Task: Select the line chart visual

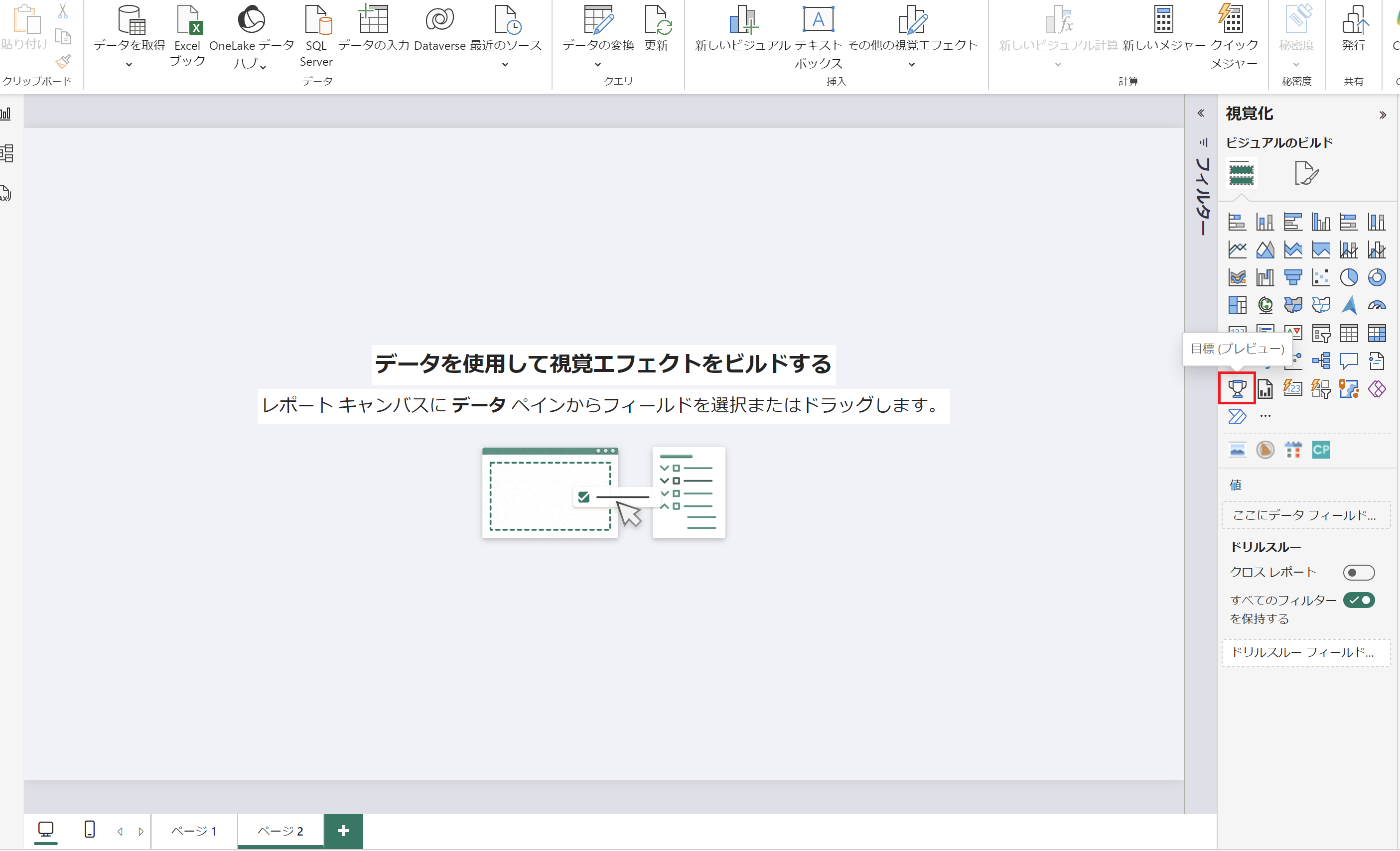Action: click(1237, 250)
